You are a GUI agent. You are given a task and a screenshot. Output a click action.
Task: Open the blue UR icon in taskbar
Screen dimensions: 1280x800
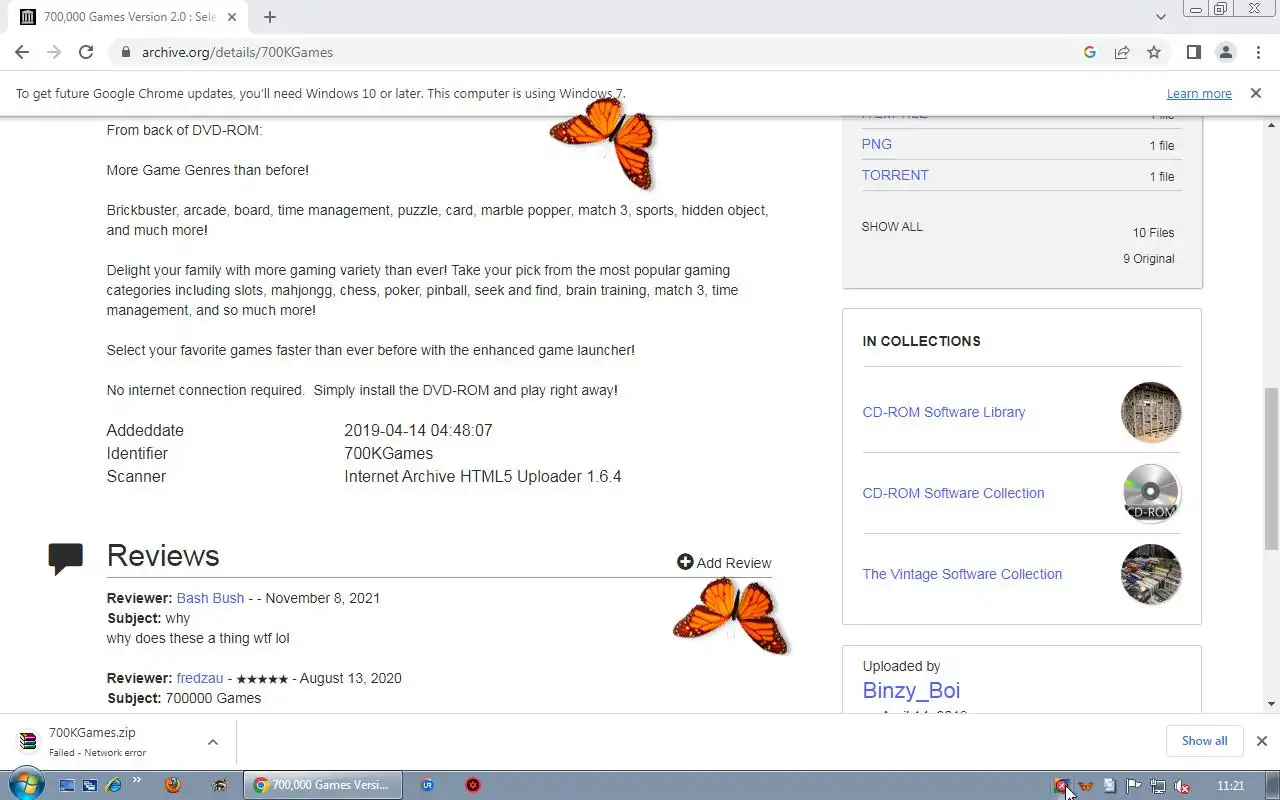click(x=428, y=785)
